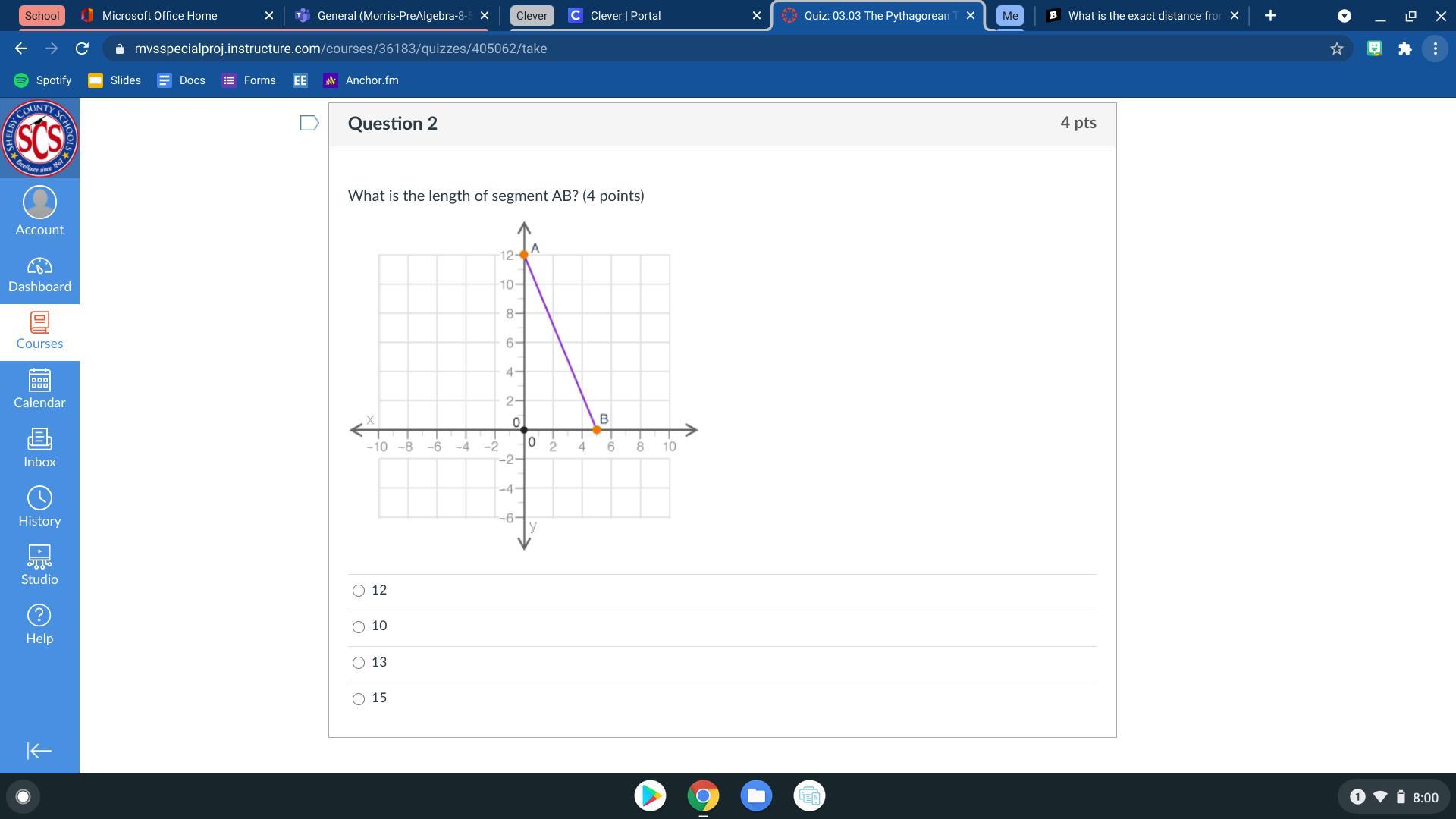Open the Spotify bookmark

(x=43, y=80)
